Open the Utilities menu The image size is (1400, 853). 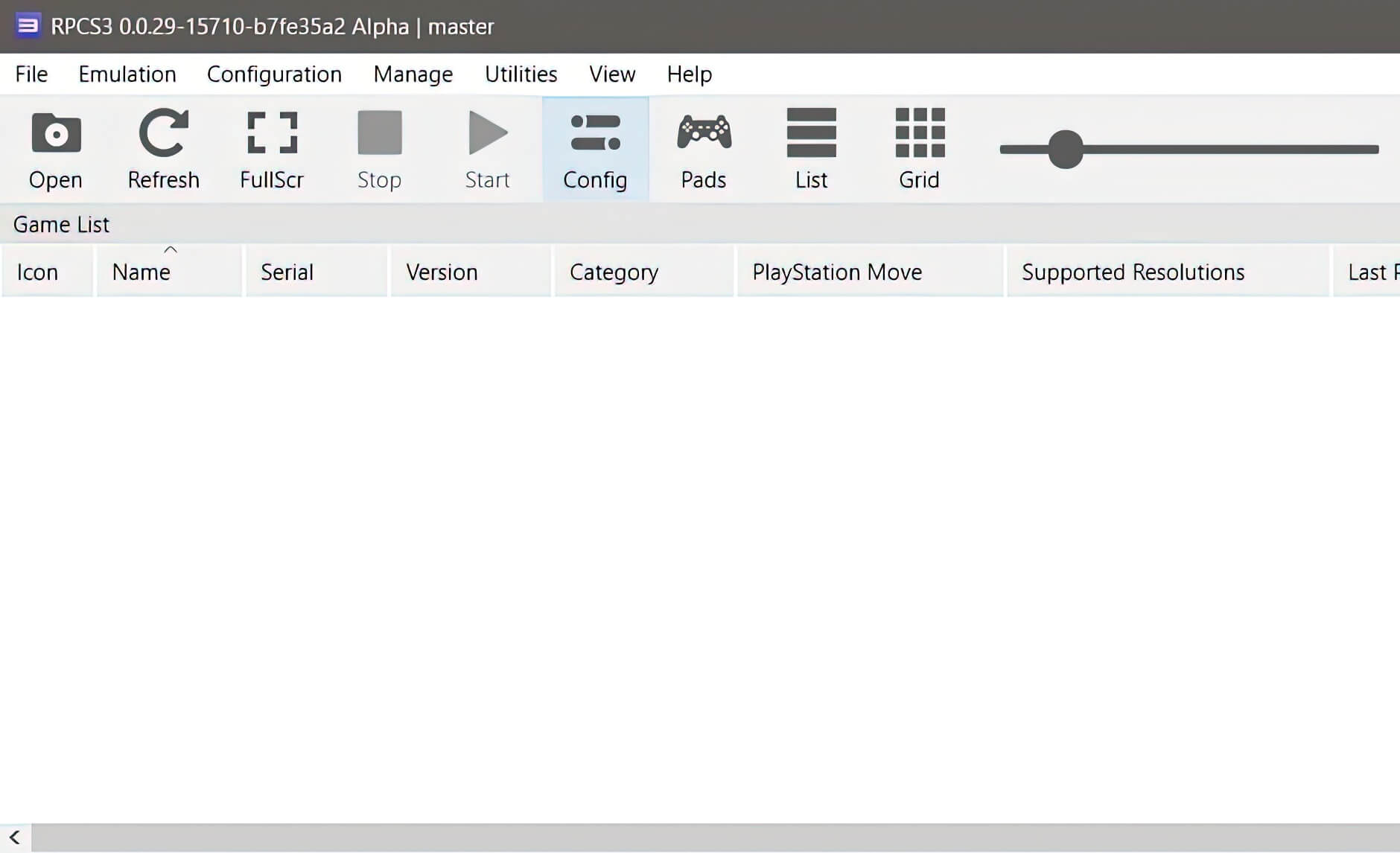click(x=521, y=74)
